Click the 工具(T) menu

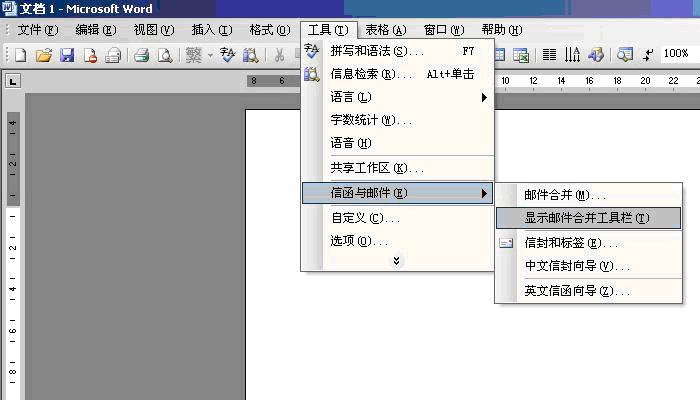329,30
